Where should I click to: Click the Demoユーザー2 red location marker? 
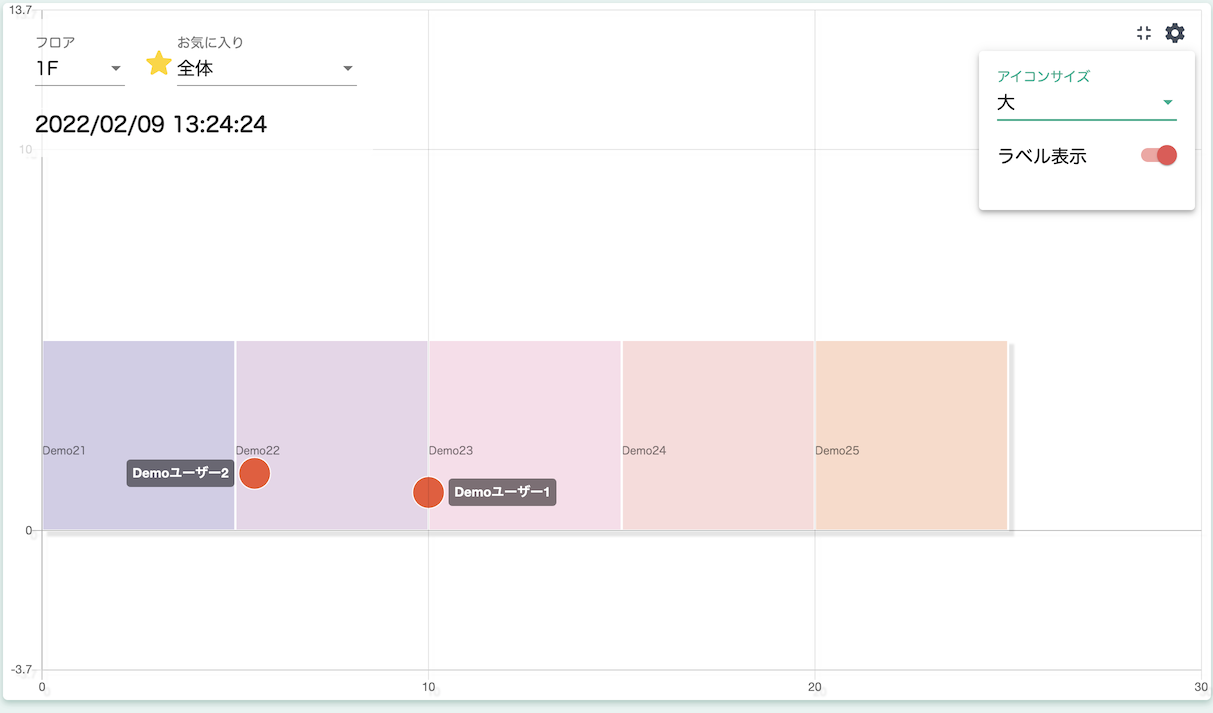pyautogui.click(x=255, y=473)
